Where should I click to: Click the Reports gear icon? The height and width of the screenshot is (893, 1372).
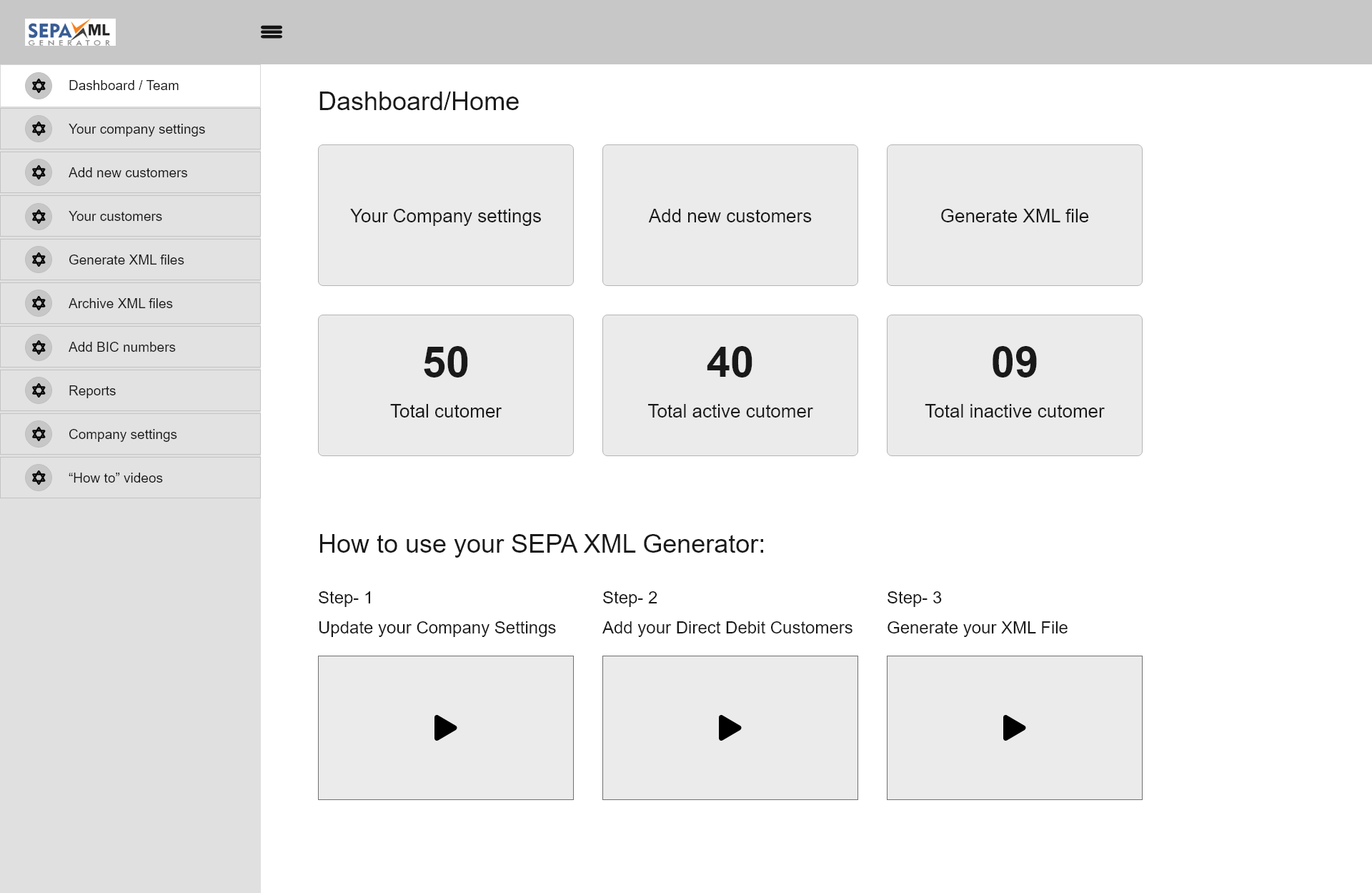point(39,390)
